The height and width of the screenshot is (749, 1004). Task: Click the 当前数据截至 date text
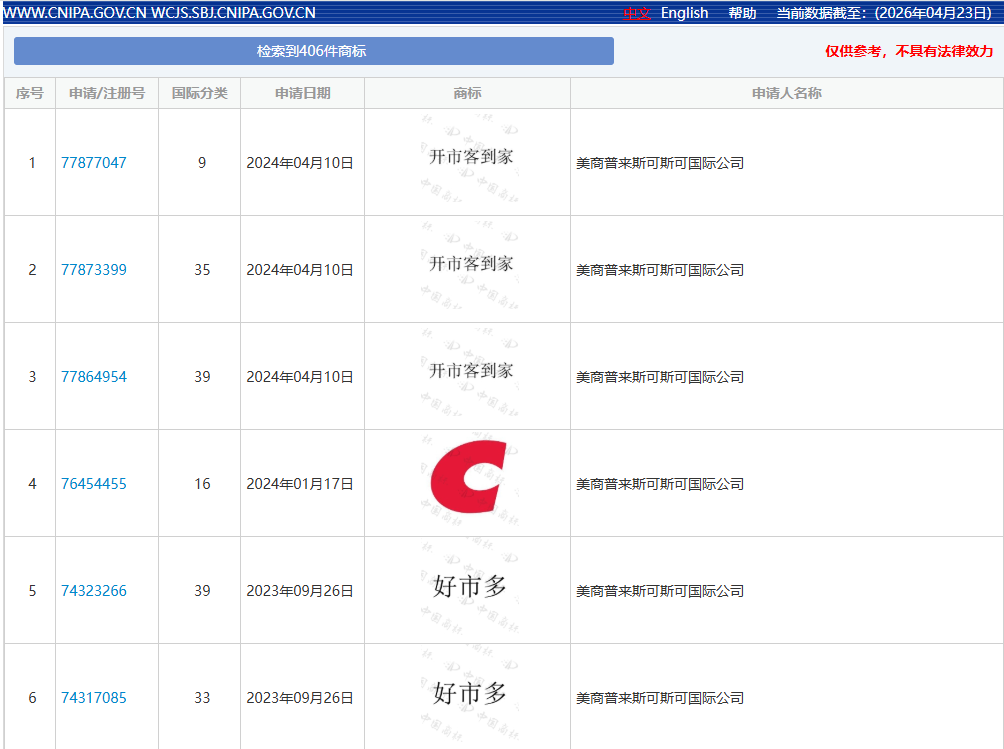pyautogui.click(x=884, y=13)
